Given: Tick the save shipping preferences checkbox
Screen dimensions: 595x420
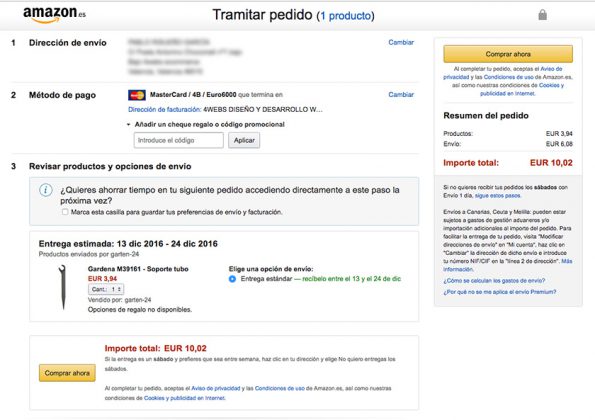Looking at the screenshot, I should point(65,212).
